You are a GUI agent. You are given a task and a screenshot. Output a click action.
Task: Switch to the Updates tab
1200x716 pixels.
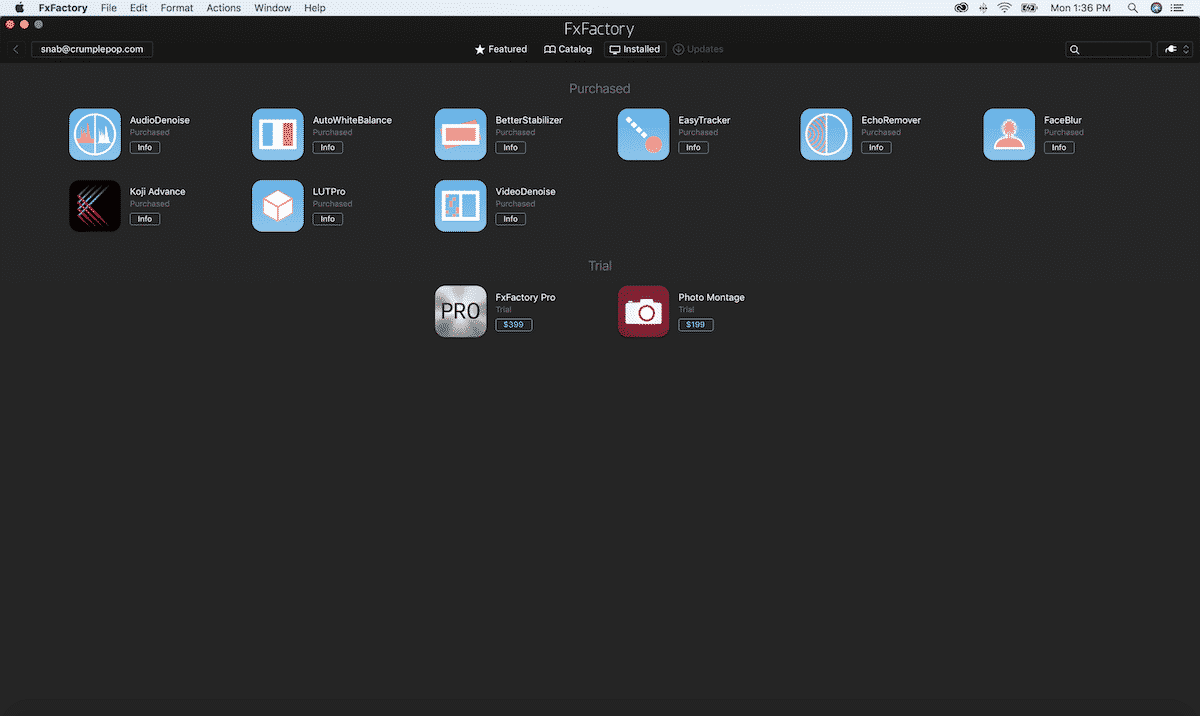(x=698, y=49)
